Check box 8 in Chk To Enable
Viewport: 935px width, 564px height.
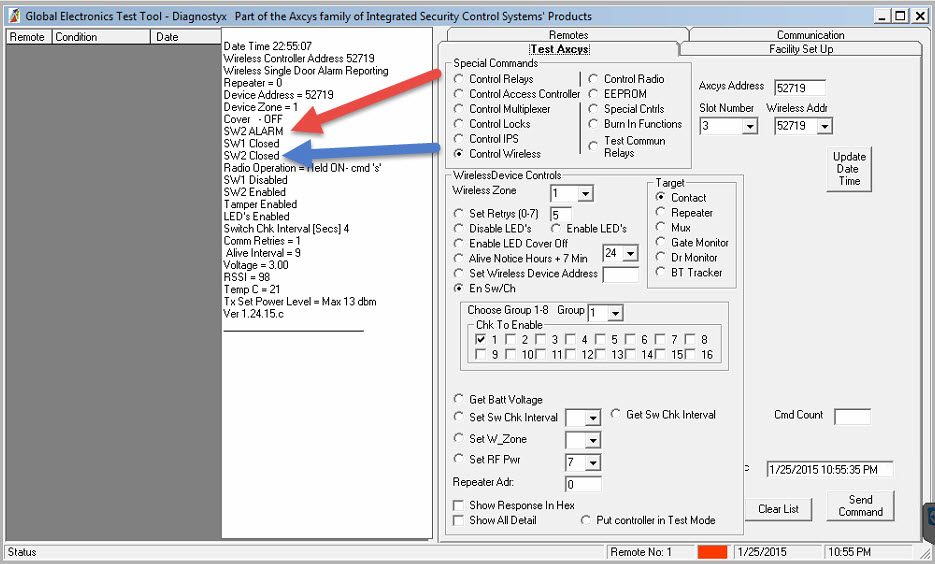tap(690, 339)
